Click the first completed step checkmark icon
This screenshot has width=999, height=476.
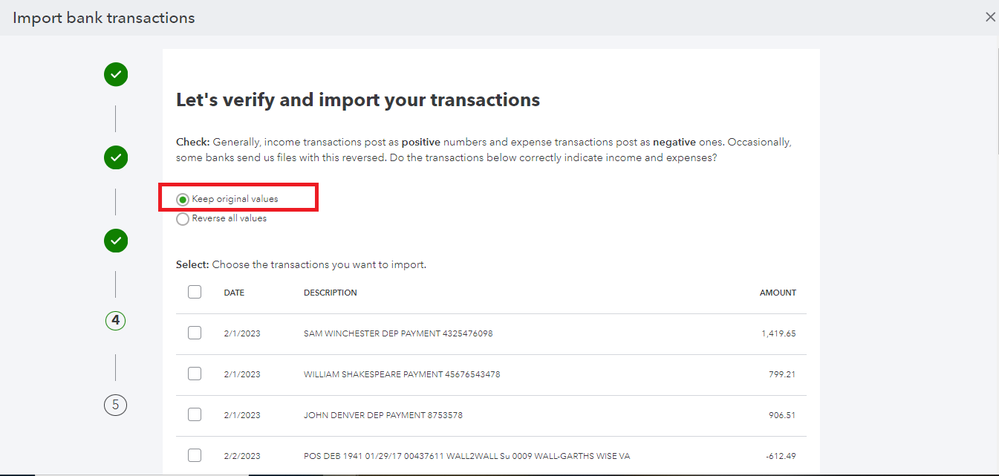coord(116,74)
